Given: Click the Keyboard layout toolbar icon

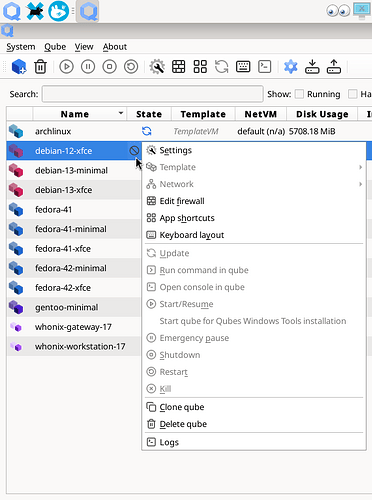Looking at the screenshot, I should coord(243,67).
